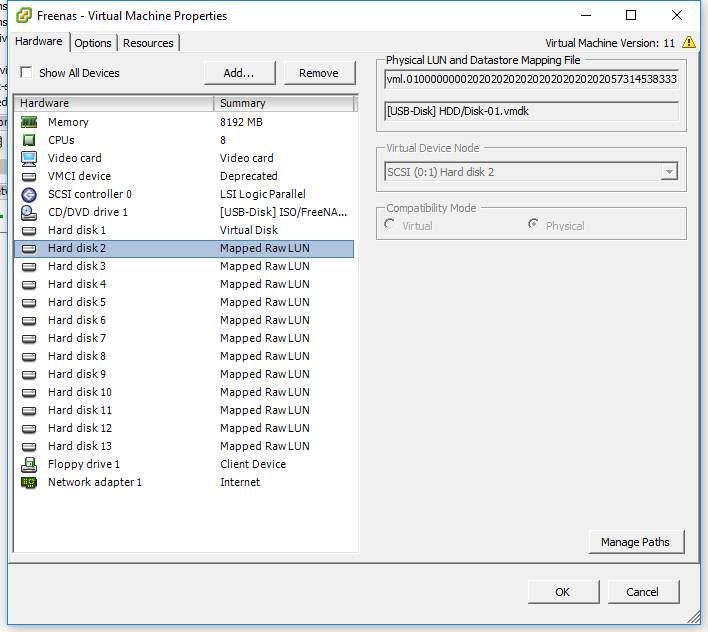Click the 'Floppy drive 1' label
Image resolution: width=708 pixels, height=632 pixels.
click(84, 465)
